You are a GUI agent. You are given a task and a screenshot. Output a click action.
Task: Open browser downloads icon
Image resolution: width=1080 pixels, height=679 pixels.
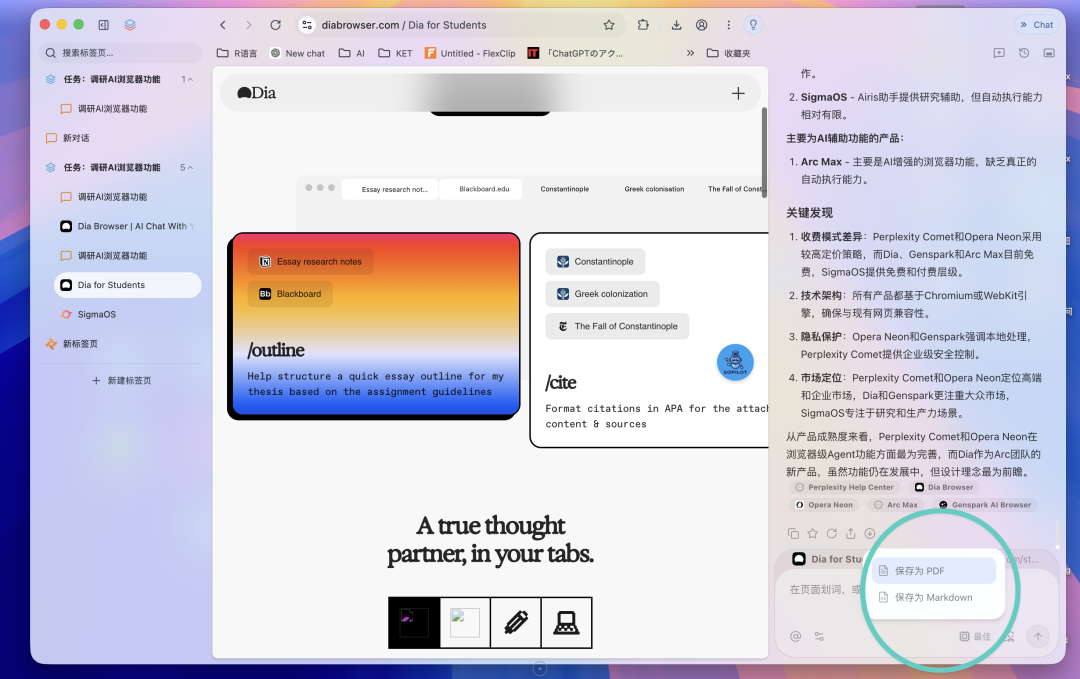click(676, 25)
